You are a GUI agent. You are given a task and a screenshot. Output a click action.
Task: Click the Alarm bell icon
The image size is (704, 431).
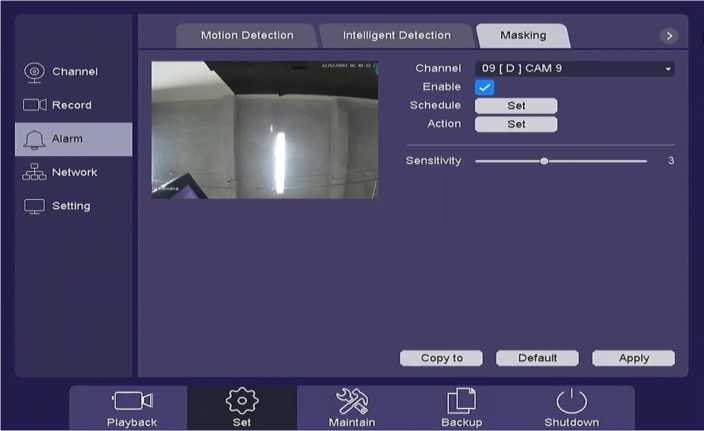click(x=34, y=139)
